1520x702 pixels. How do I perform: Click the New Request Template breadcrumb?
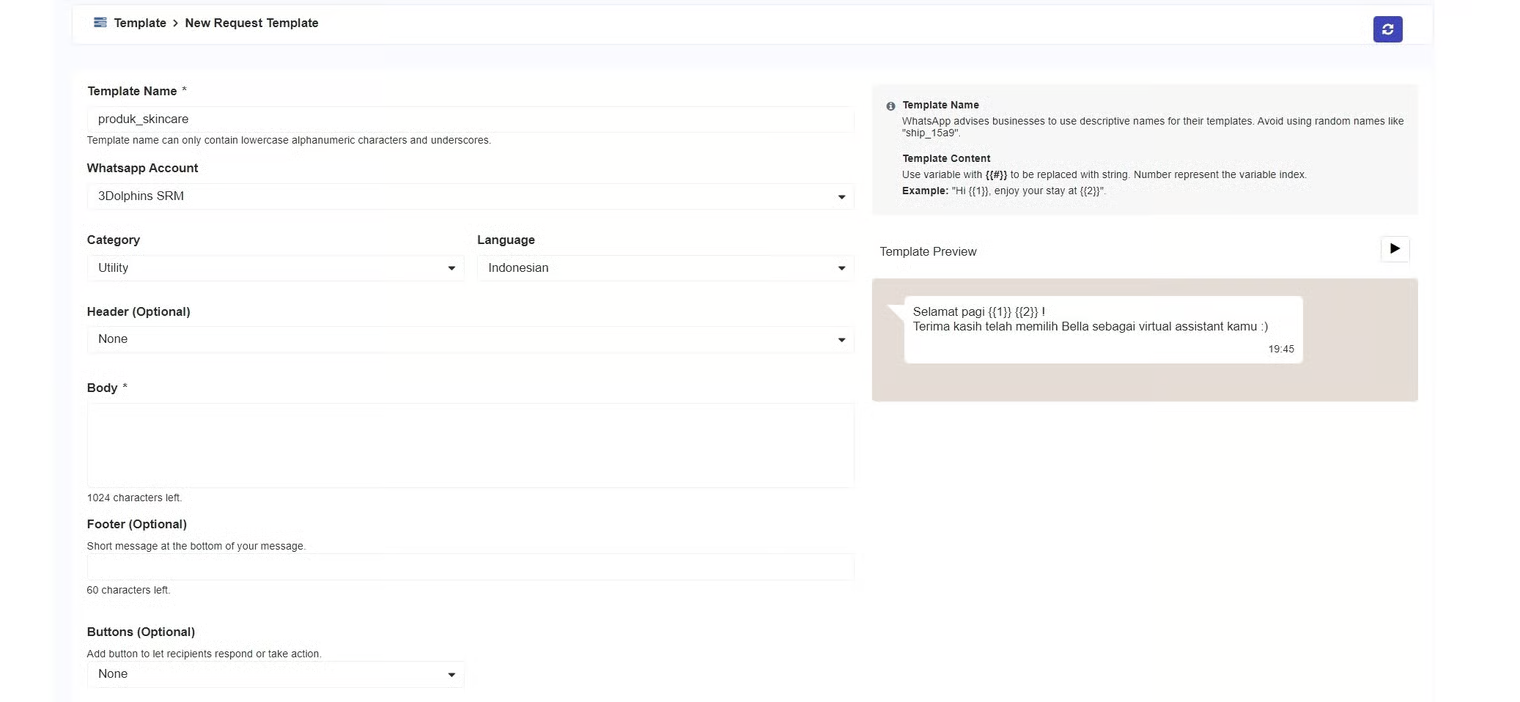(x=251, y=23)
